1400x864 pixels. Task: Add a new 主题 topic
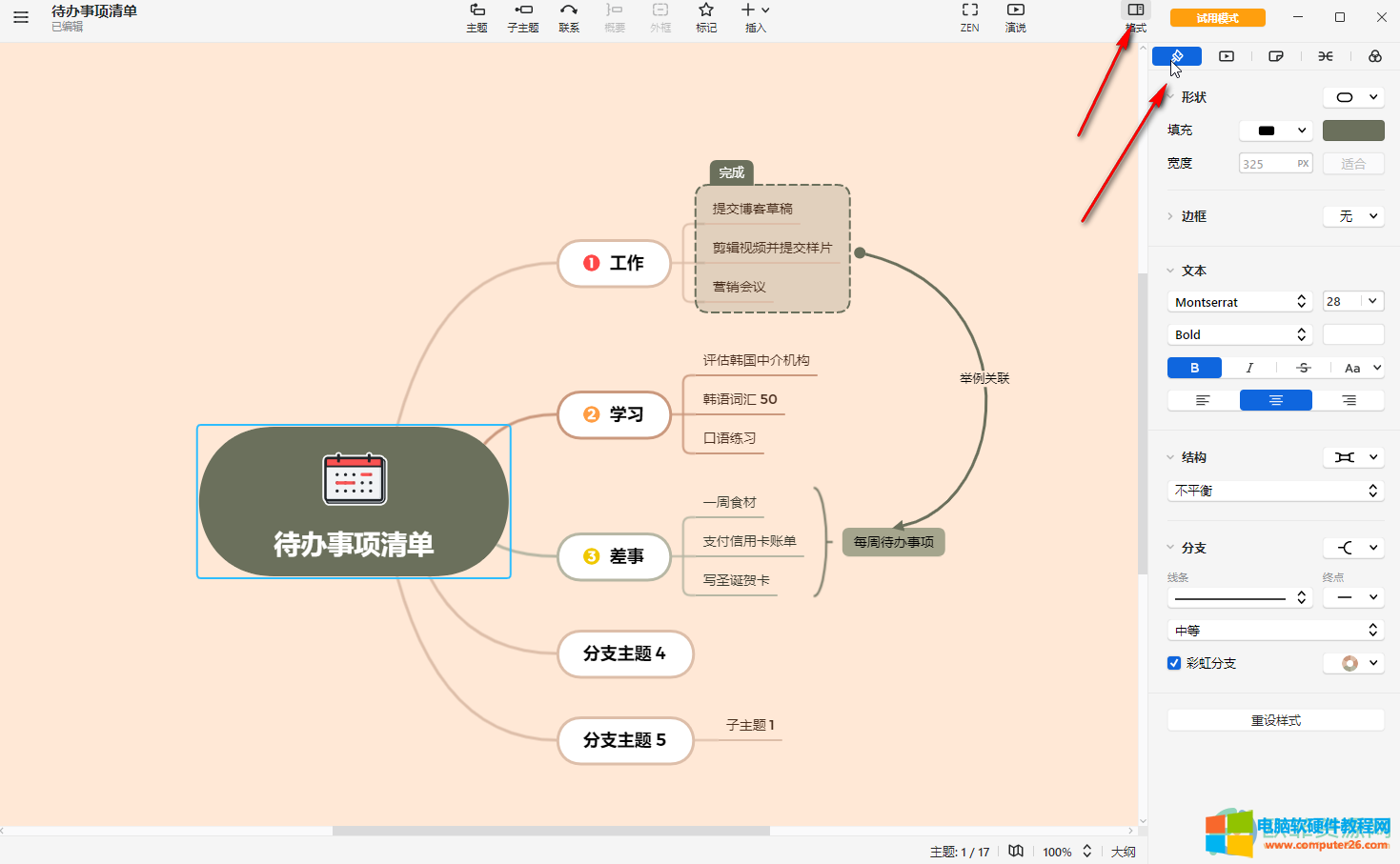477,17
